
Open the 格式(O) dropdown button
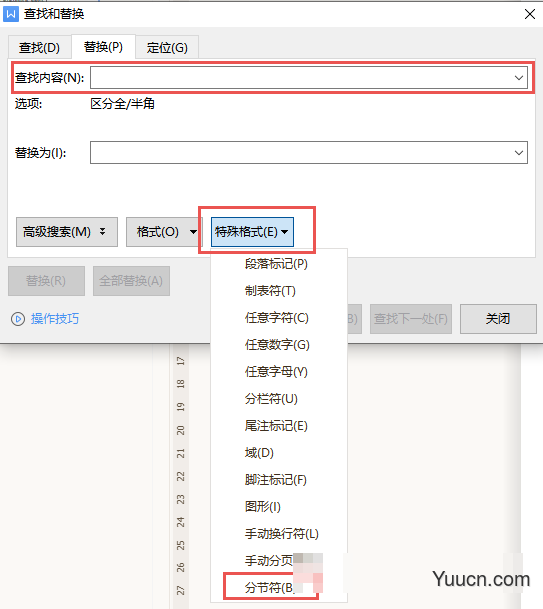coord(164,232)
